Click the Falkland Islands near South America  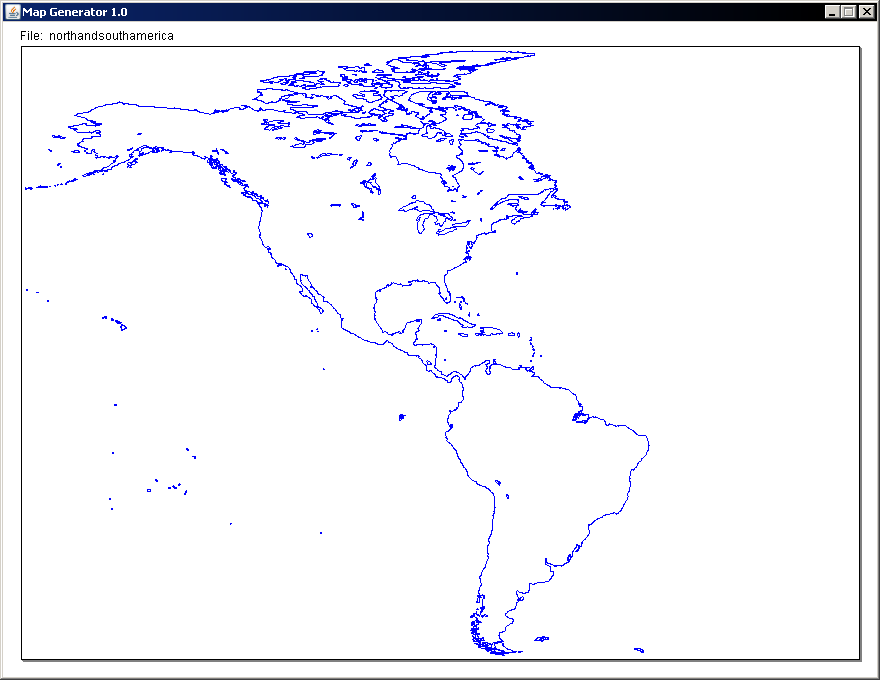pyautogui.click(x=541, y=638)
